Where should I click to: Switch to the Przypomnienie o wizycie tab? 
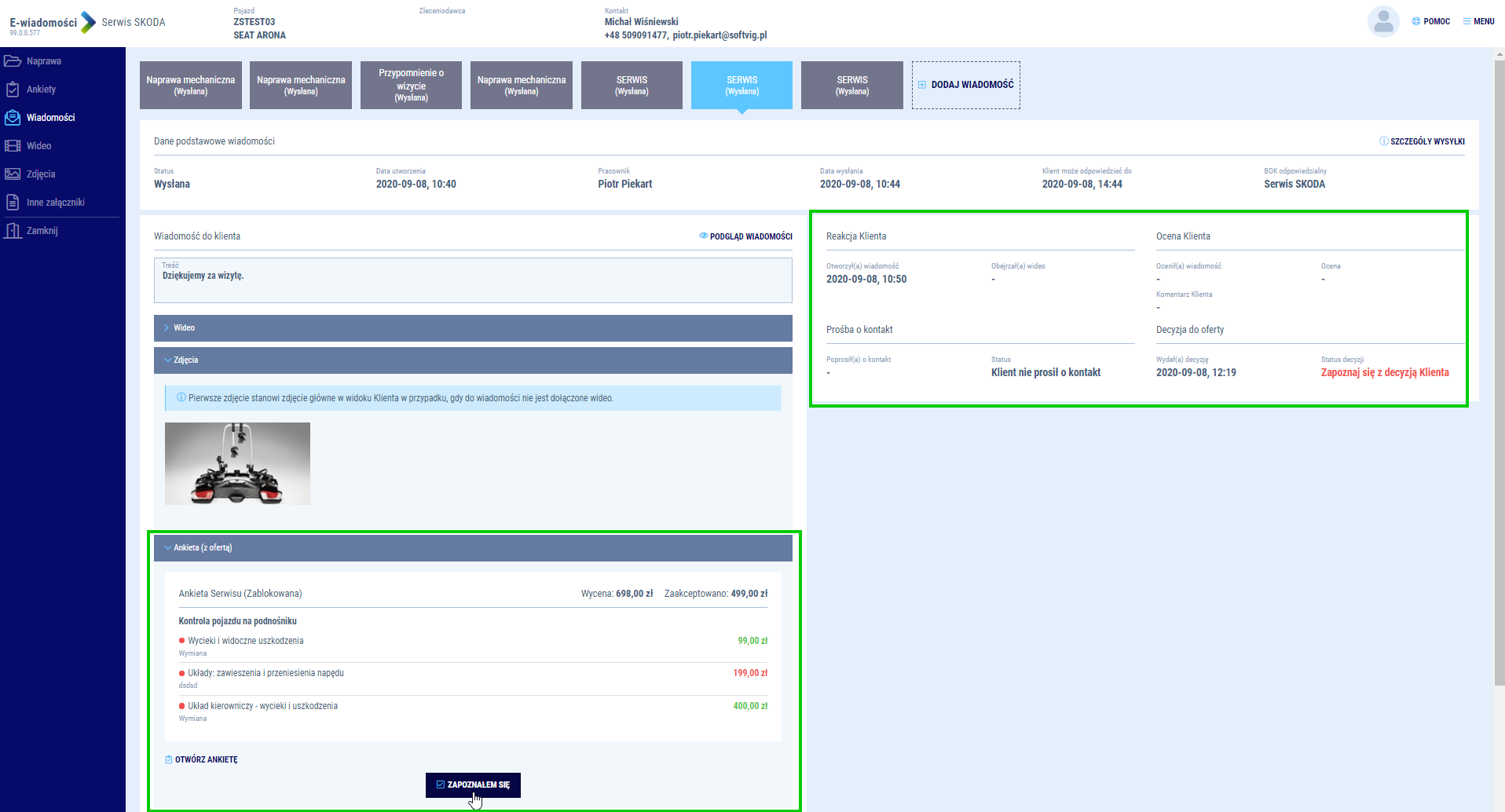[411, 85]
